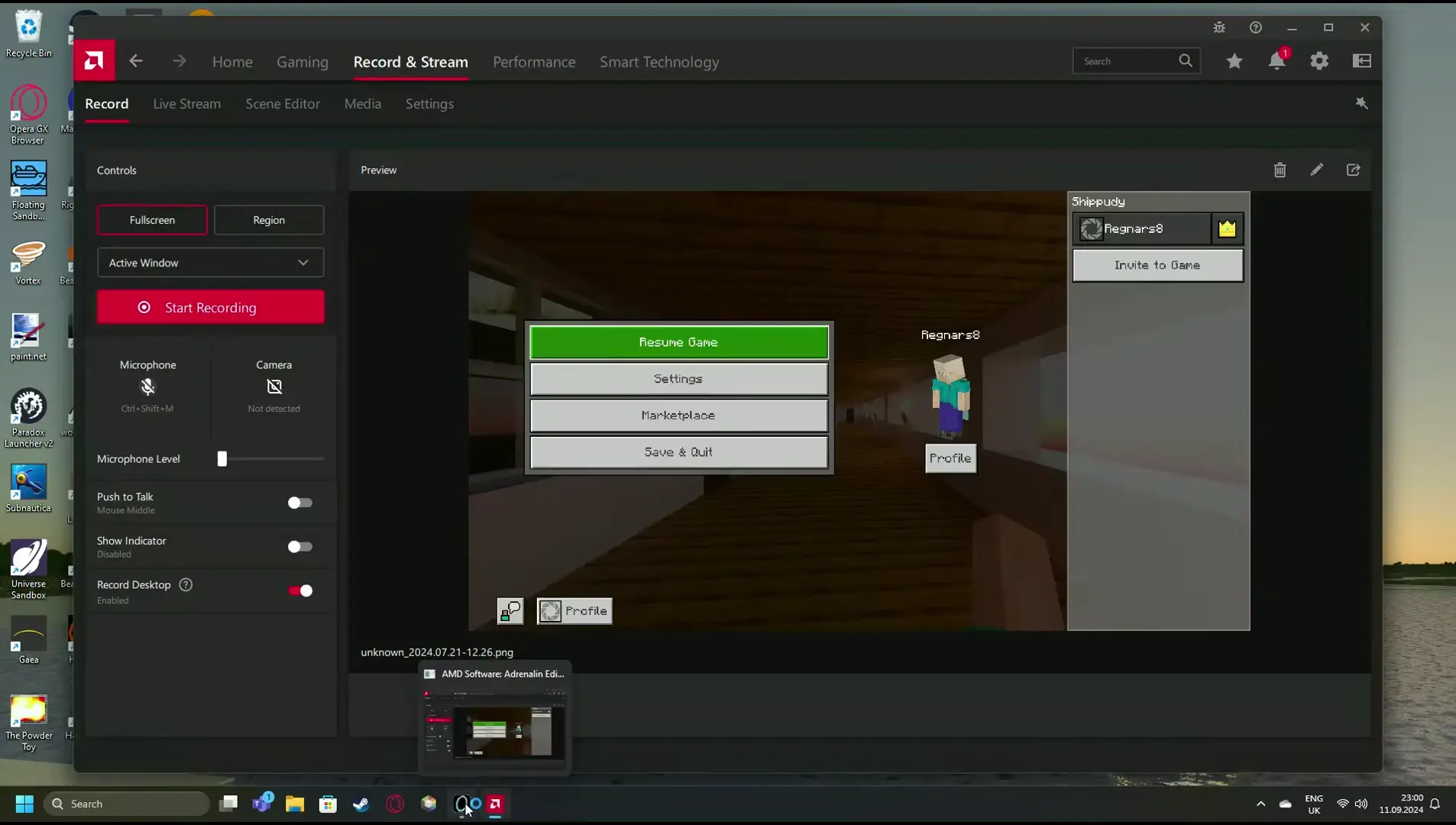Click the muted microphone icon

click(147, 387)
